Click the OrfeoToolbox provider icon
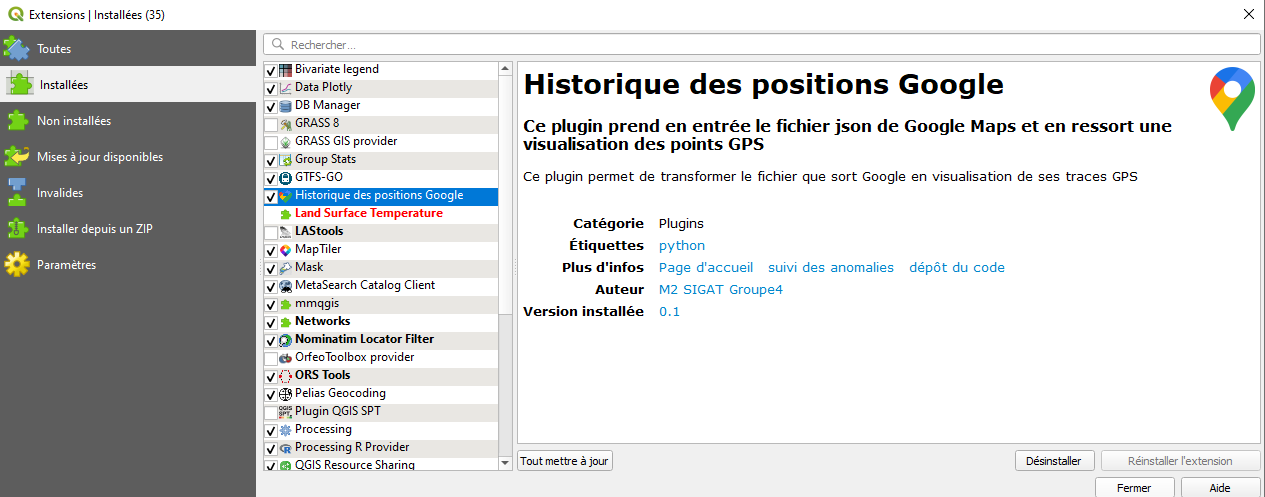 coord(285,358)
